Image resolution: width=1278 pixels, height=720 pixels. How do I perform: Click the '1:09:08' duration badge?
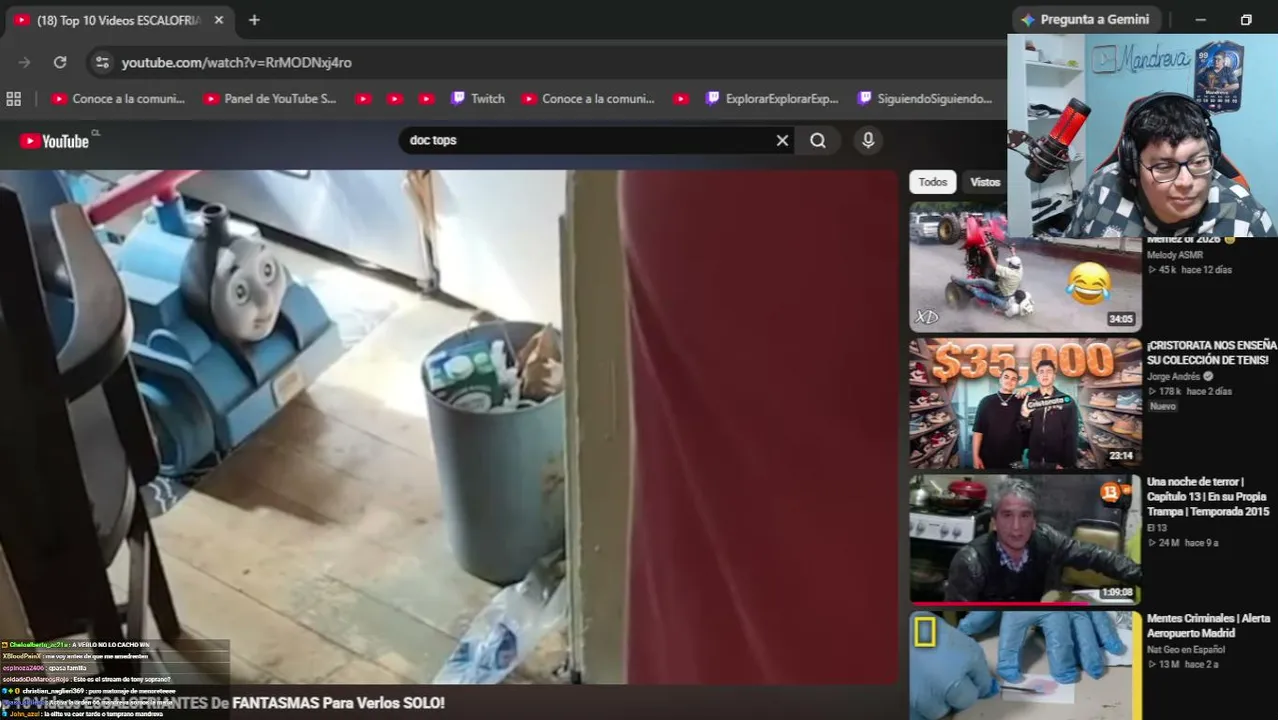click(x=1117, y=592)
